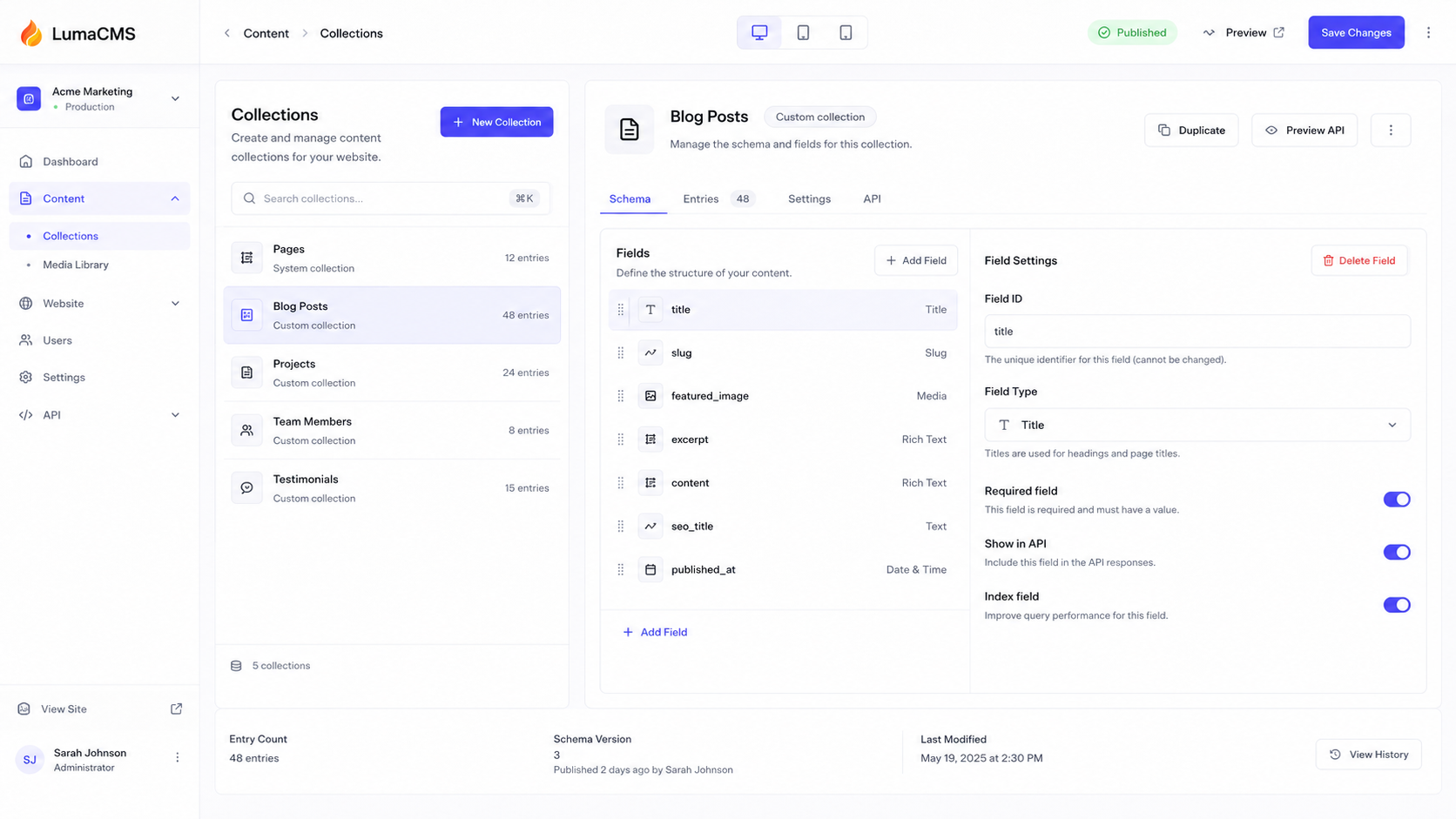The width and height of the screenshot is (1456, 819).
Task: Go to Dashboard in sidebar
Action: (99, 162)
